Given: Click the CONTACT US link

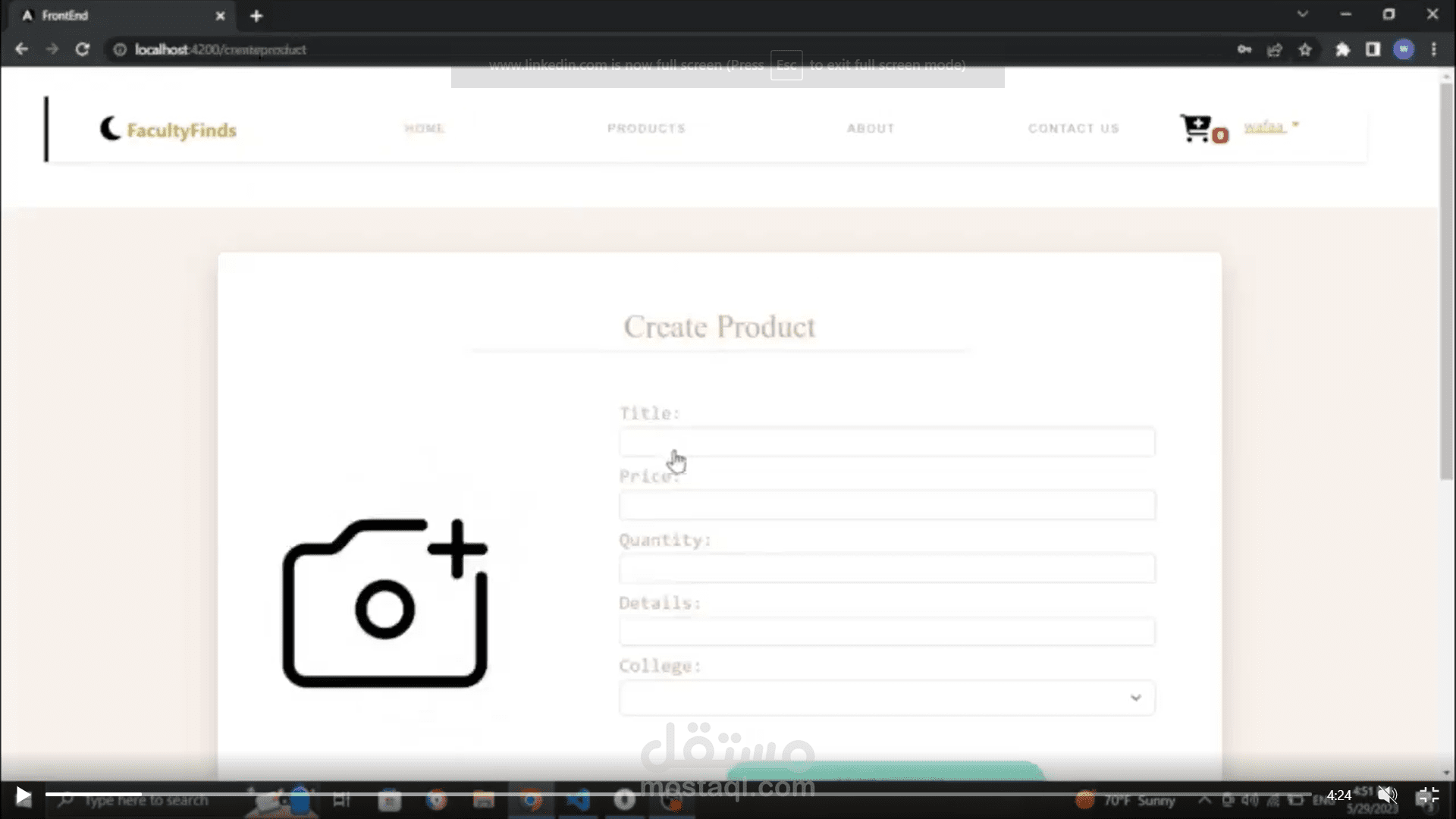Looking at the screenshot, I should click(1073, 128).
